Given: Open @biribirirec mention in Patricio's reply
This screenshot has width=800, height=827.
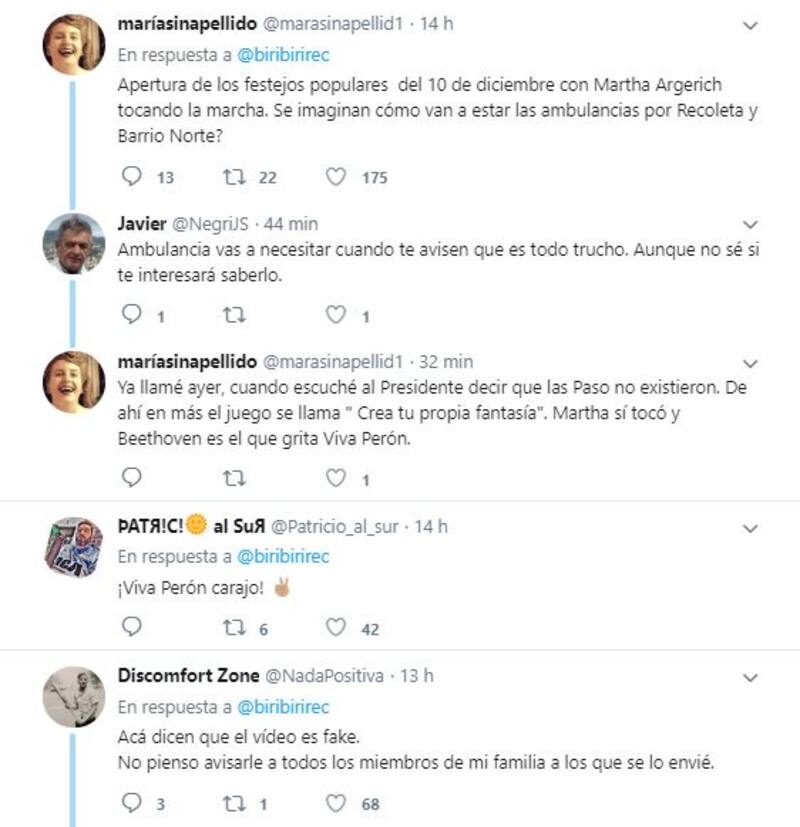Looking at the screenshot, I should (283, 556).
